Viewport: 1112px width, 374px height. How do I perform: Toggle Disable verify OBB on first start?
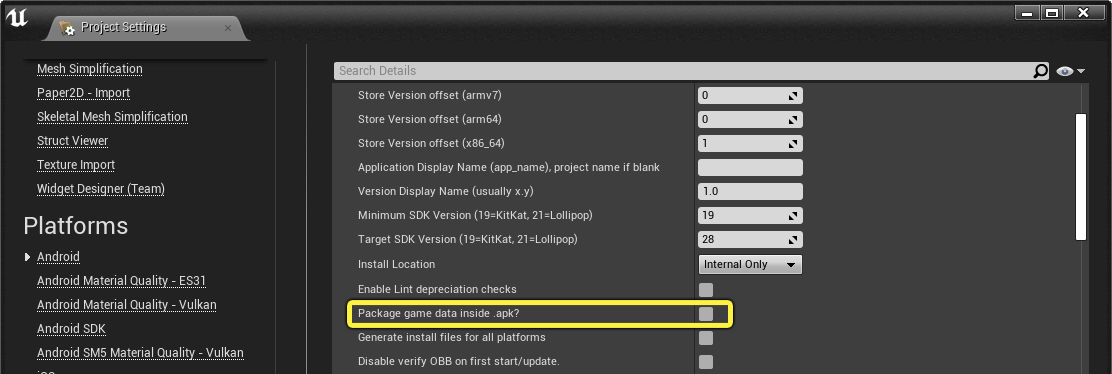[x=706, y=362]
